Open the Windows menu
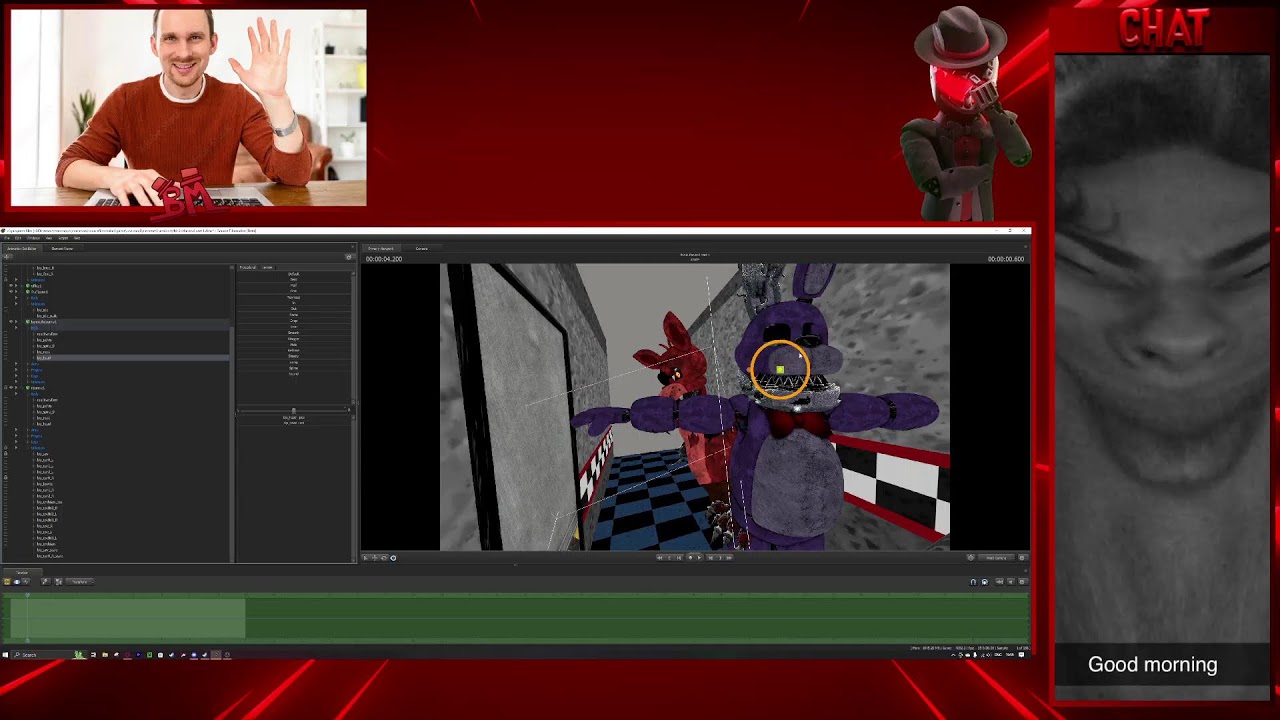This screenshot has height=720, width=1280. tap(33, 238)
